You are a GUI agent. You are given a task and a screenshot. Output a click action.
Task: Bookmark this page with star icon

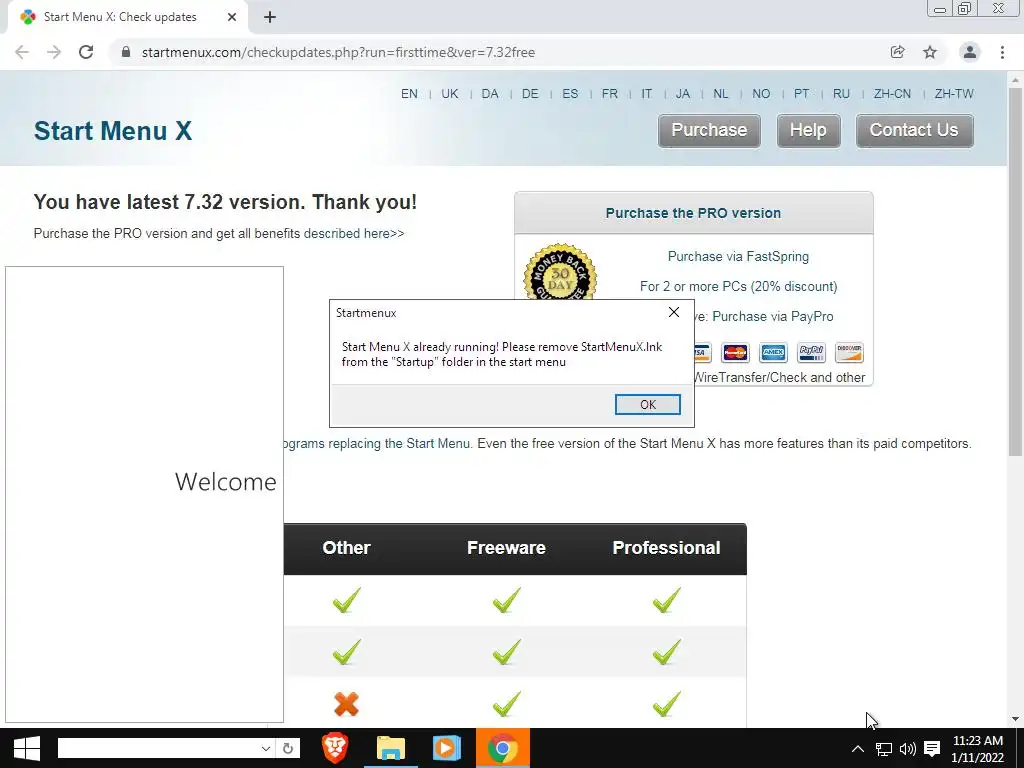(930, 52)
